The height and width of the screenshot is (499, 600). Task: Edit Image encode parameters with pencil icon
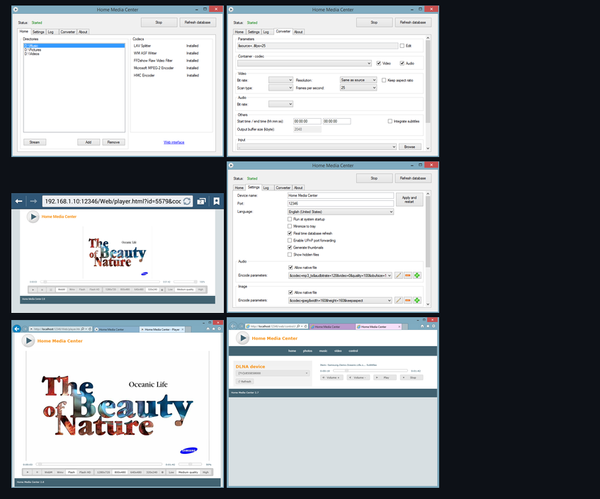[x=398, y=300]
